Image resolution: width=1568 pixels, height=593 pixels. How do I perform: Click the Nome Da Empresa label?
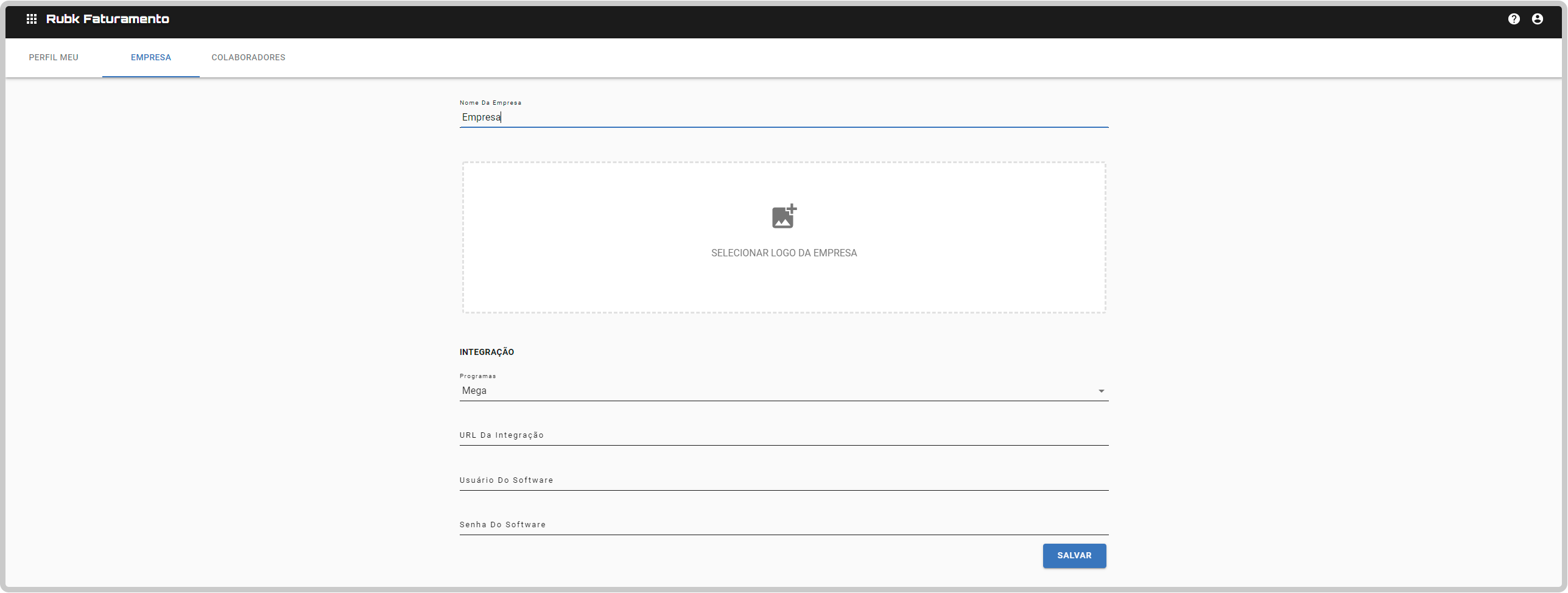tap(490, 103)
